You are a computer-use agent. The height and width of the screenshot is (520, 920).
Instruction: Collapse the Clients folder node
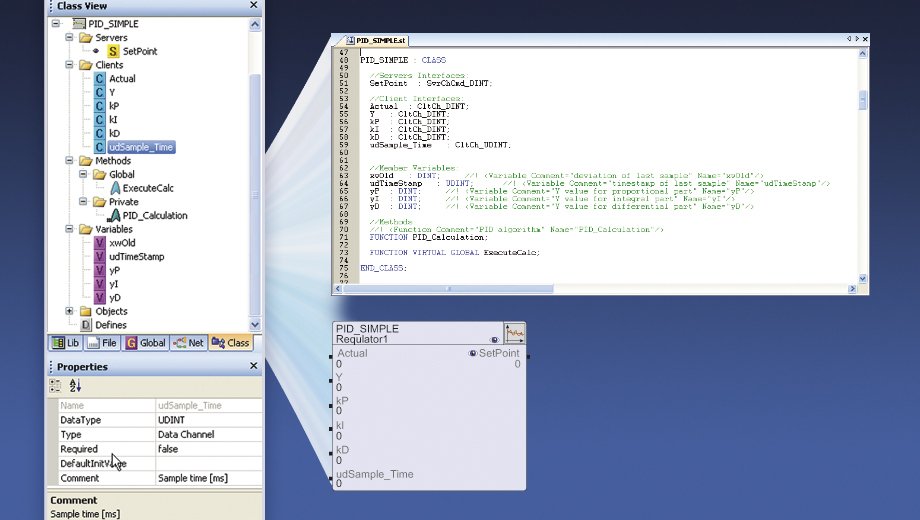coord(69,65)
